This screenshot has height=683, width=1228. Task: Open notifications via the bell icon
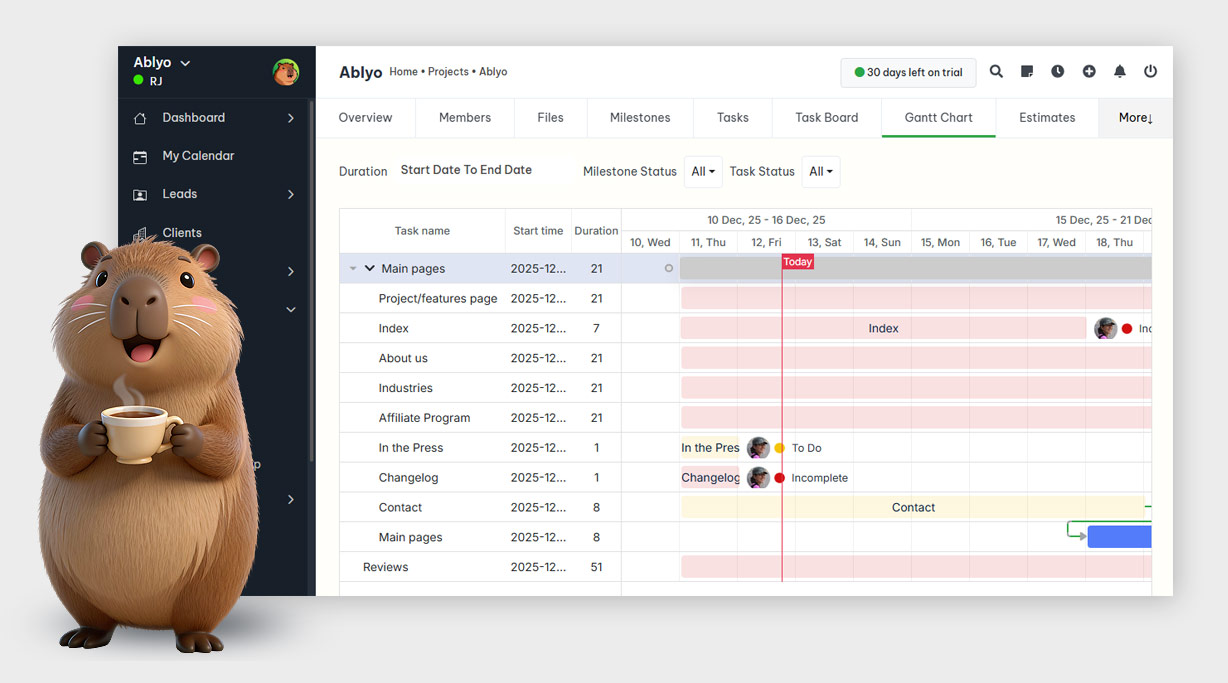(1119, 71)
